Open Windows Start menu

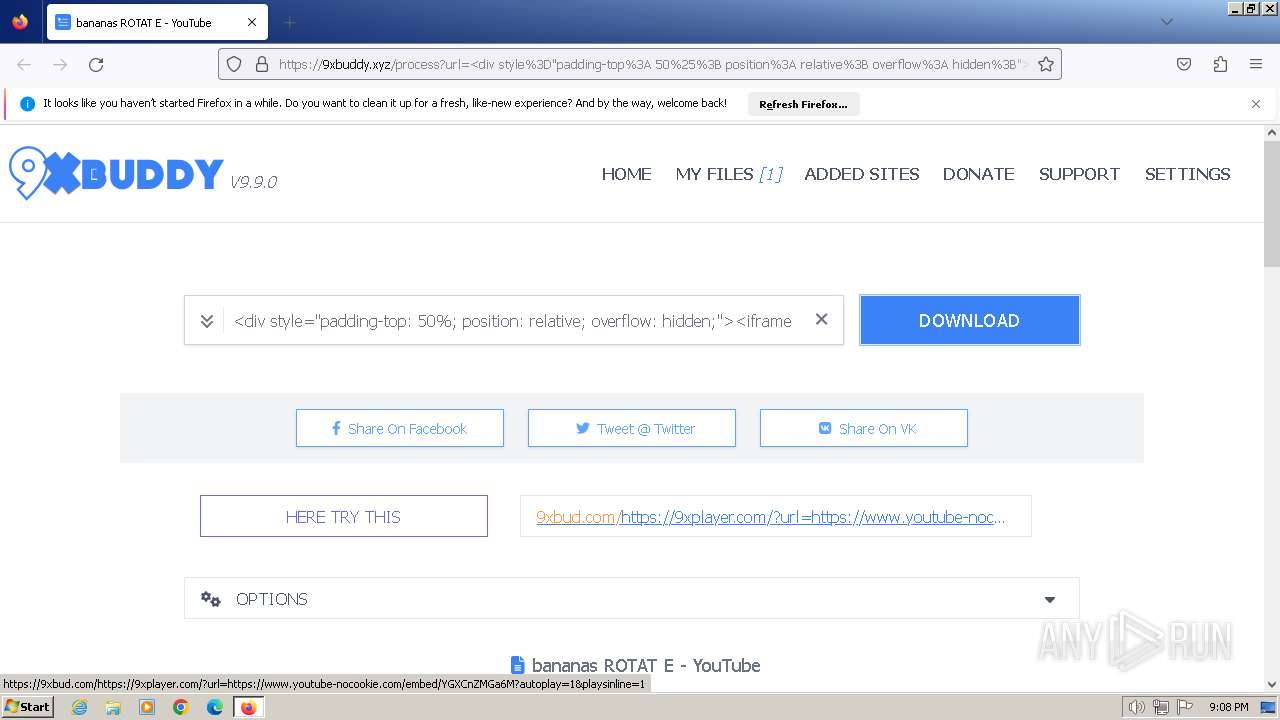pyautogui.click(x=28, y=707)
